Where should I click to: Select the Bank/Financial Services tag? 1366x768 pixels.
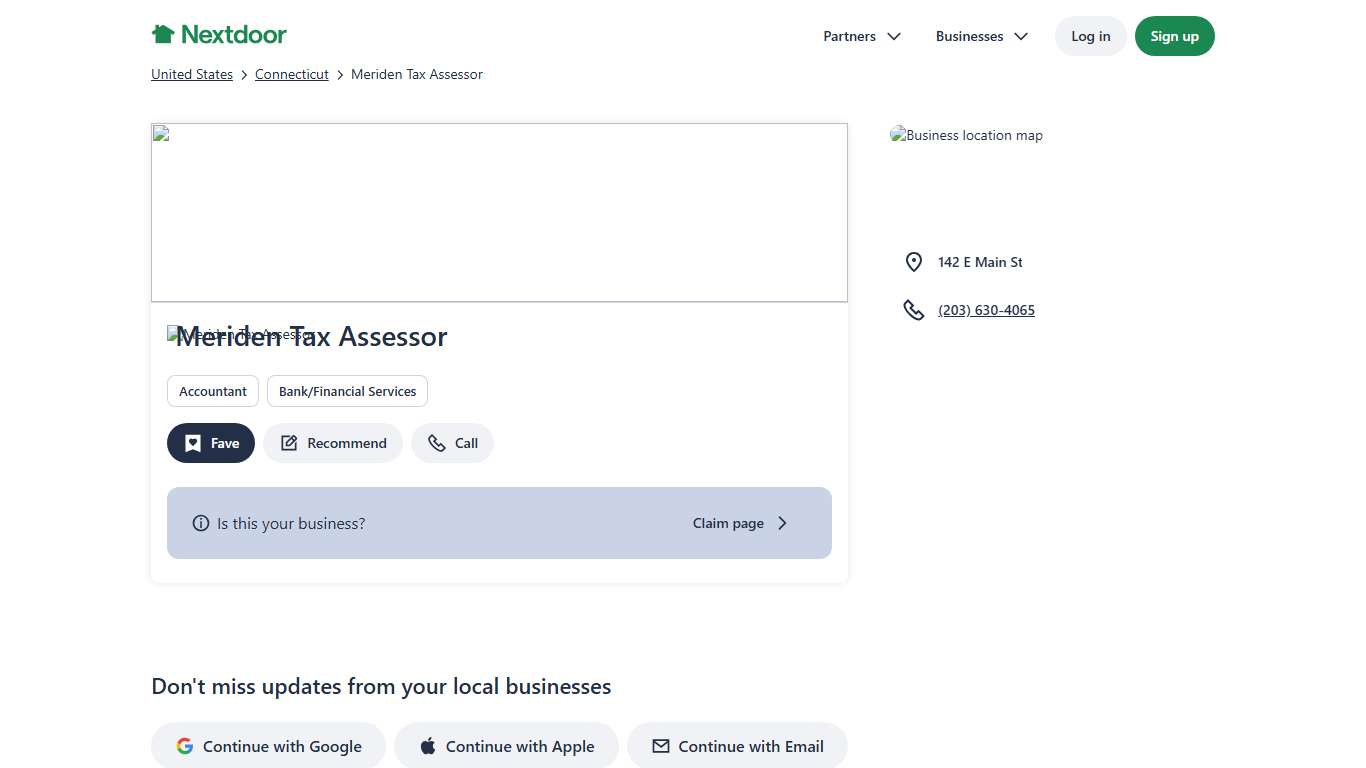(x=347, y=391)
